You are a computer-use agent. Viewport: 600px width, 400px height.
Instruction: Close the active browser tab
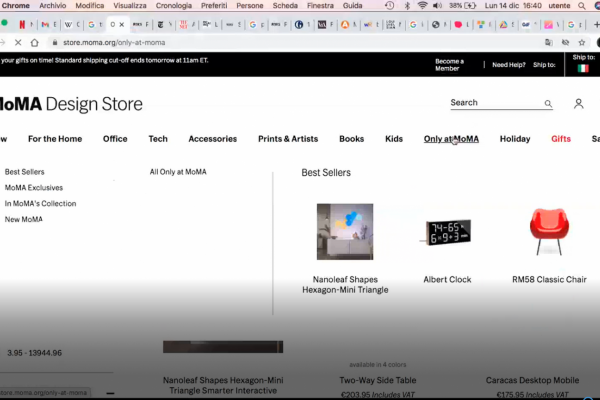122,24
